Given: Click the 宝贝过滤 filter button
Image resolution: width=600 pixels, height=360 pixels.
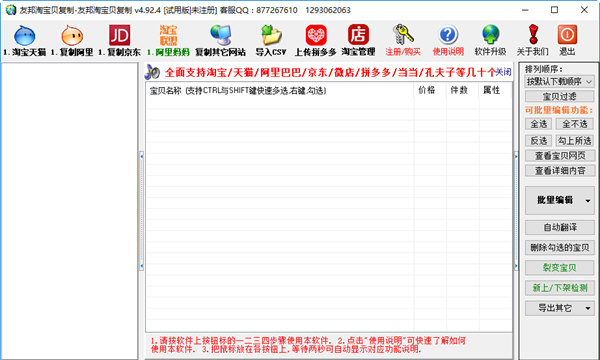Looking at the screenshot, I should pos(559,96).
